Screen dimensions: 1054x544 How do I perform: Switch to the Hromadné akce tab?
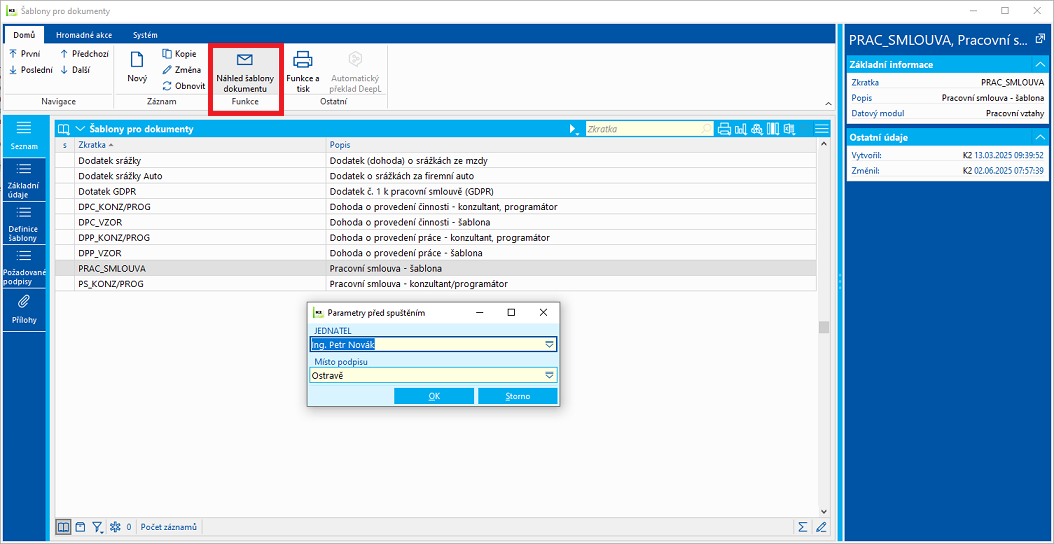tap(84, 34)
